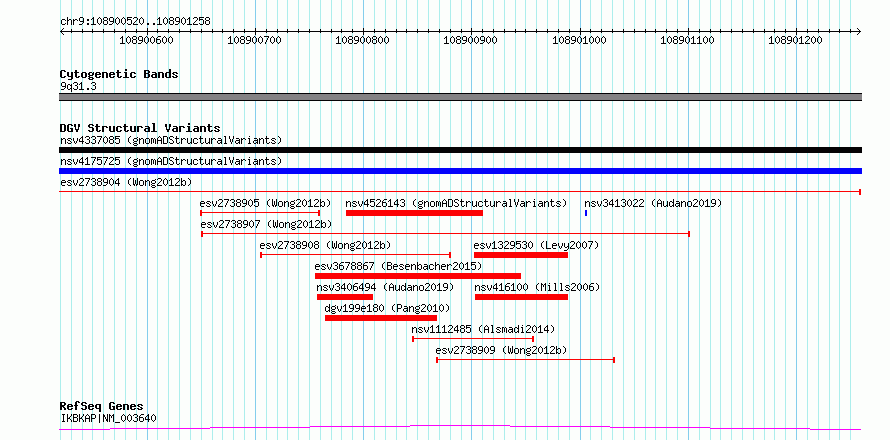Click the small blue nsv3413022 marker
The width and height of the screenshot is (890, 440).
pyautogui.click(x=586, y=213)
